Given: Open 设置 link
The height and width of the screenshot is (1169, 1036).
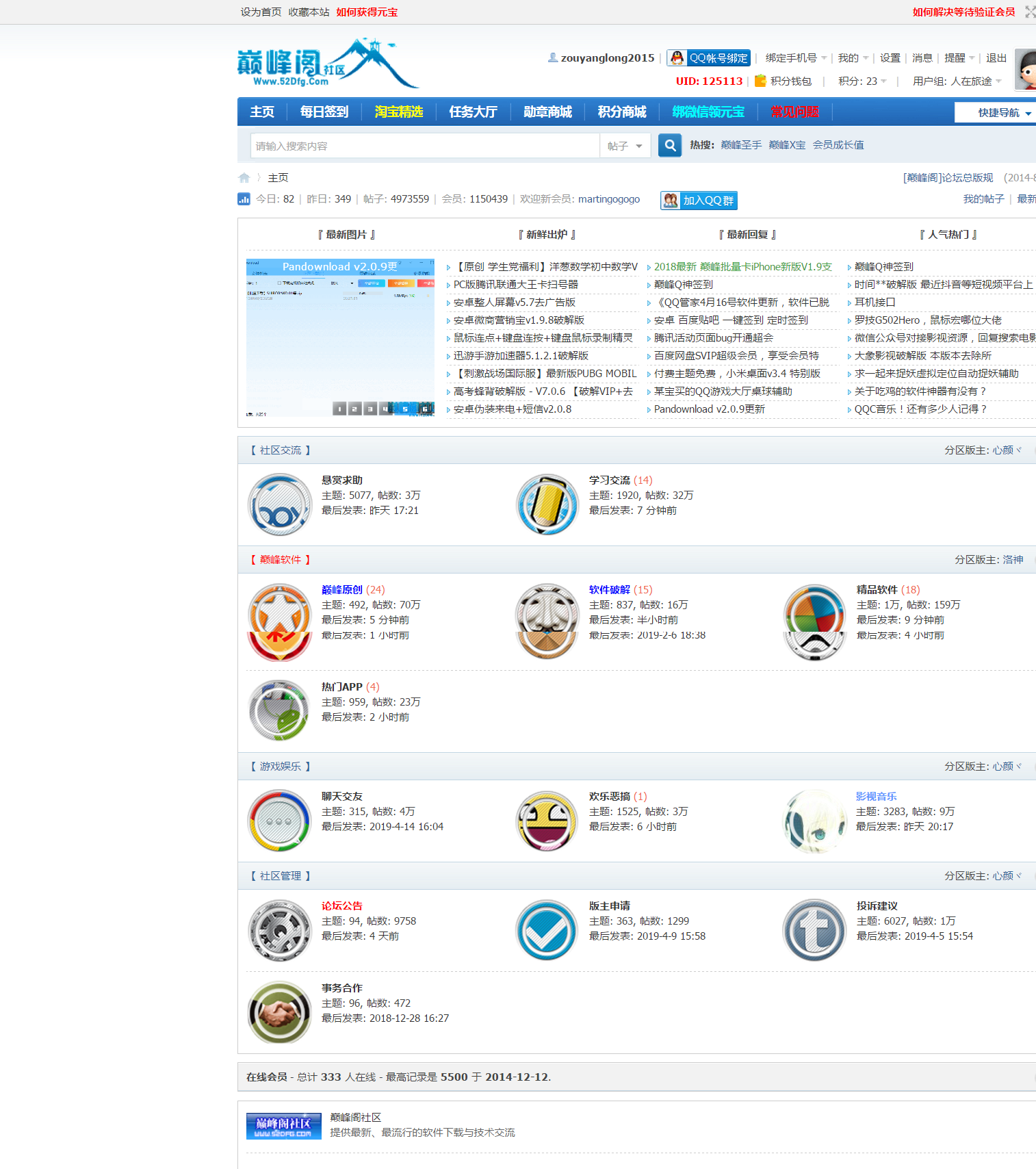Looking at the screenshot, I should coord(890,58).
